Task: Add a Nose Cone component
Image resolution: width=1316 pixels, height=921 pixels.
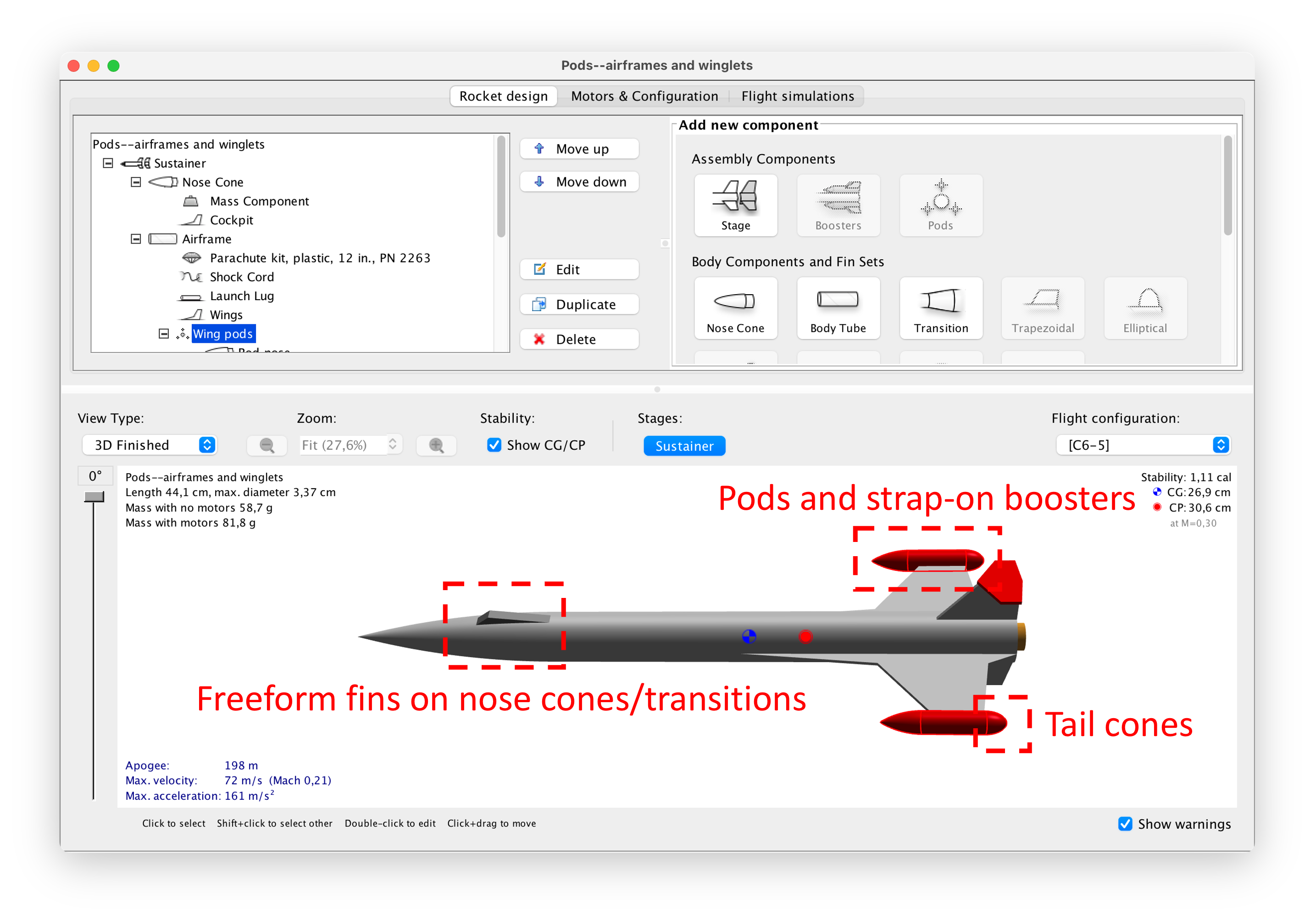Action: 735,308
